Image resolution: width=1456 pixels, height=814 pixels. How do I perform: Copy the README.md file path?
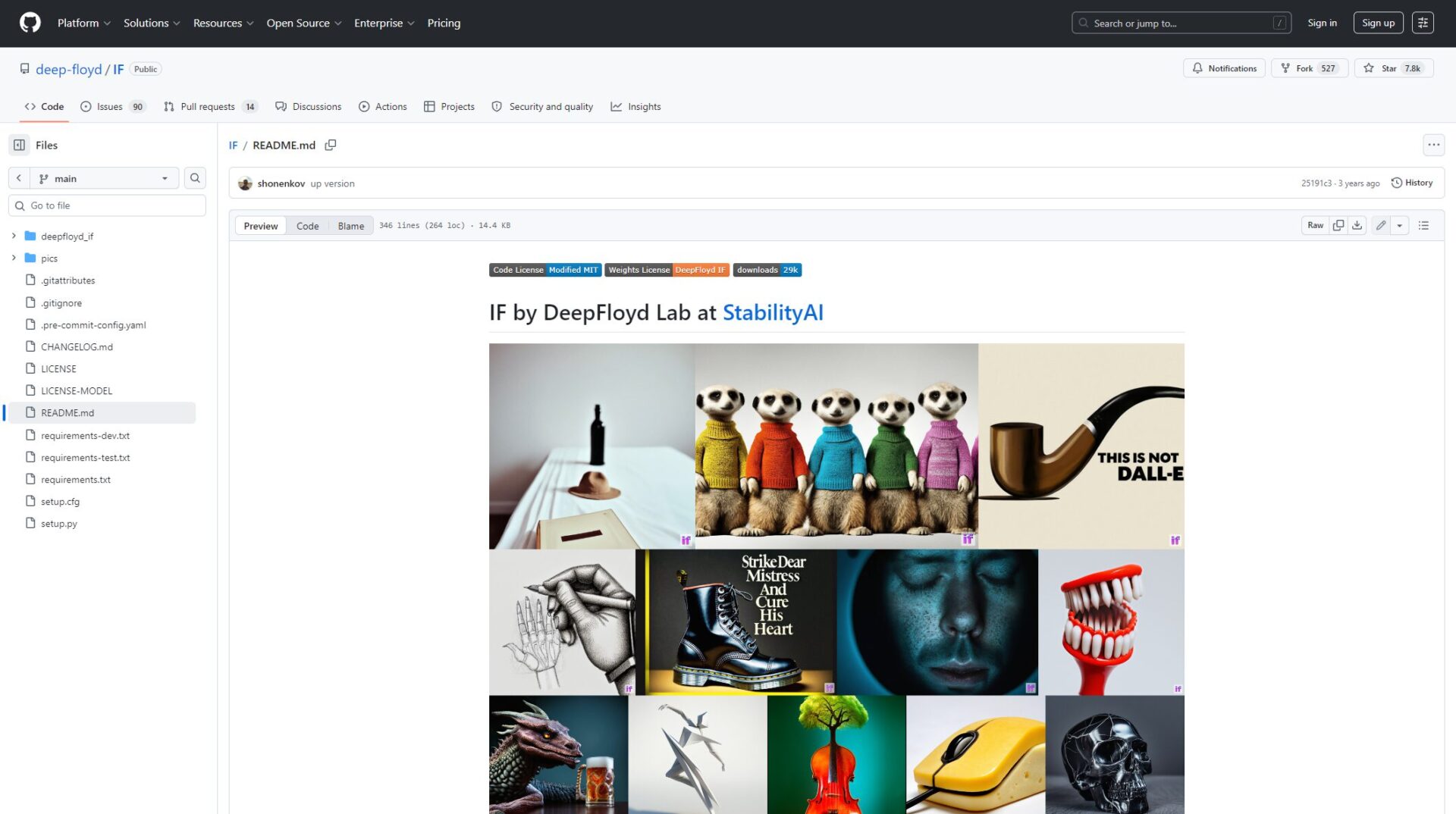pyautogui.click(x=331, y=145)
